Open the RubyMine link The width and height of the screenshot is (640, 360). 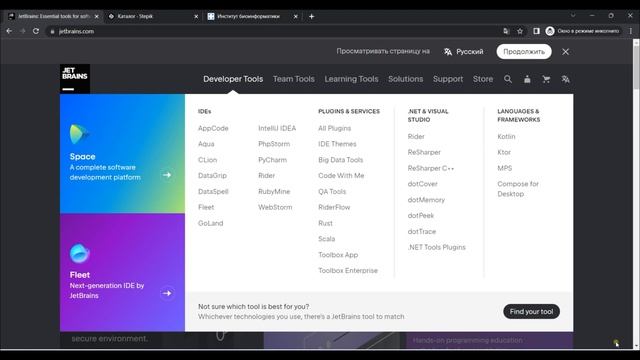pyautogui.click(x=274, y=191)
